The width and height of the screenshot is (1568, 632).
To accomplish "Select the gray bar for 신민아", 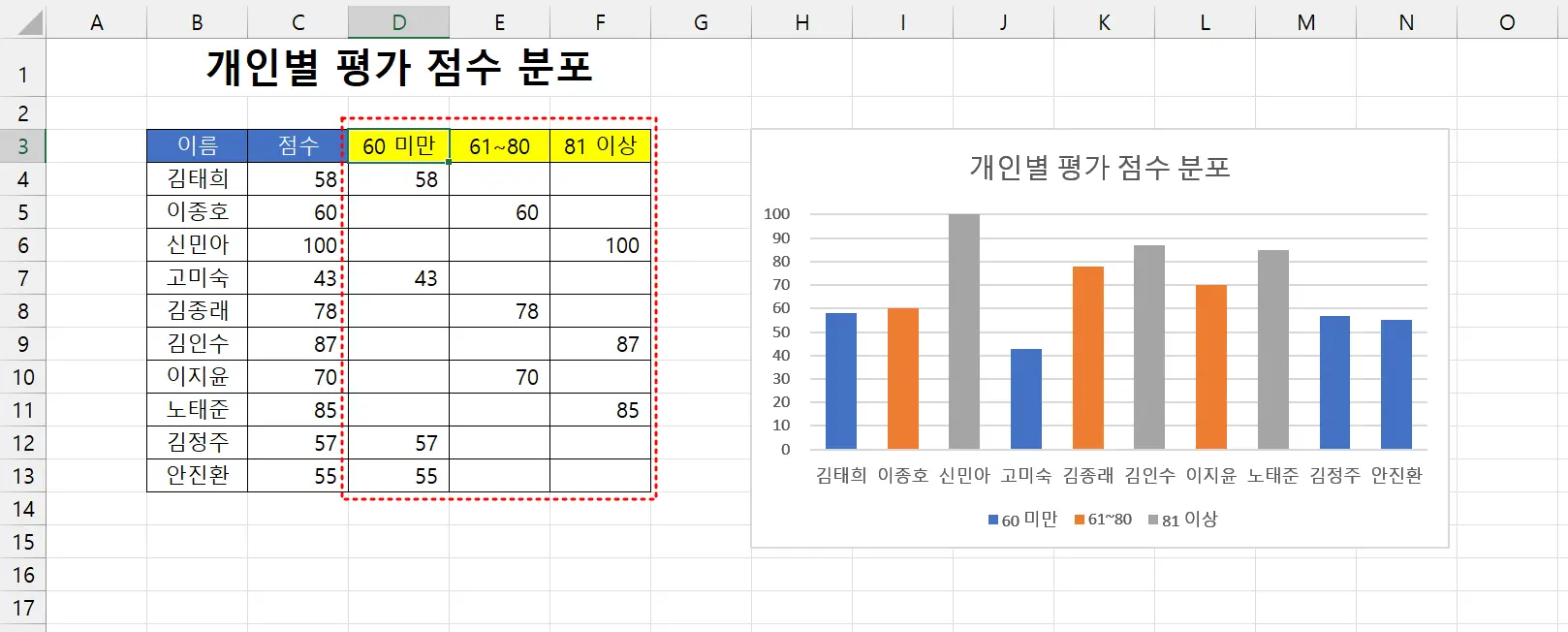I will point(964,332).
